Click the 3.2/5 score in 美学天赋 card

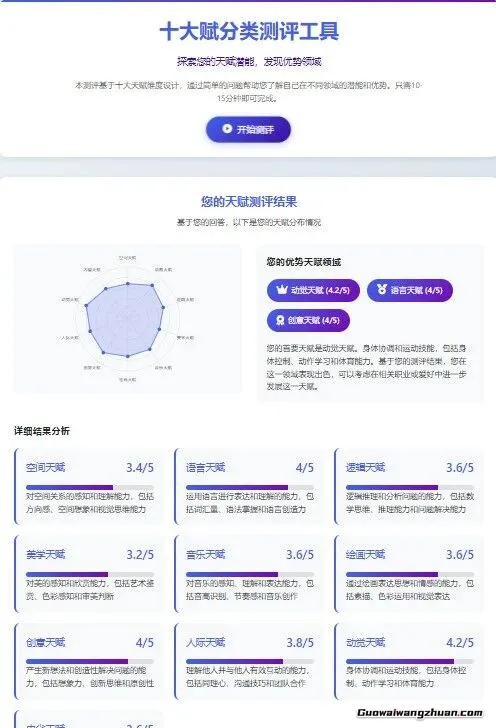[140, 554]
